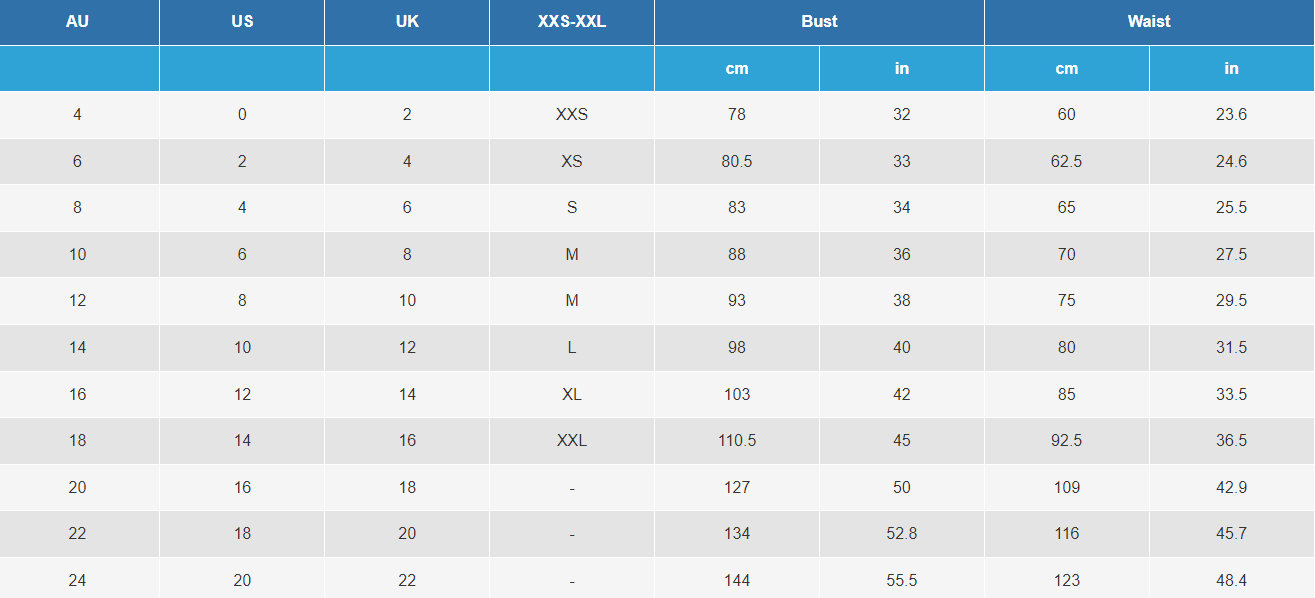Viewport: 1315px width, 598px height.
Task: Select the XXS size cell
Action: 572,114
